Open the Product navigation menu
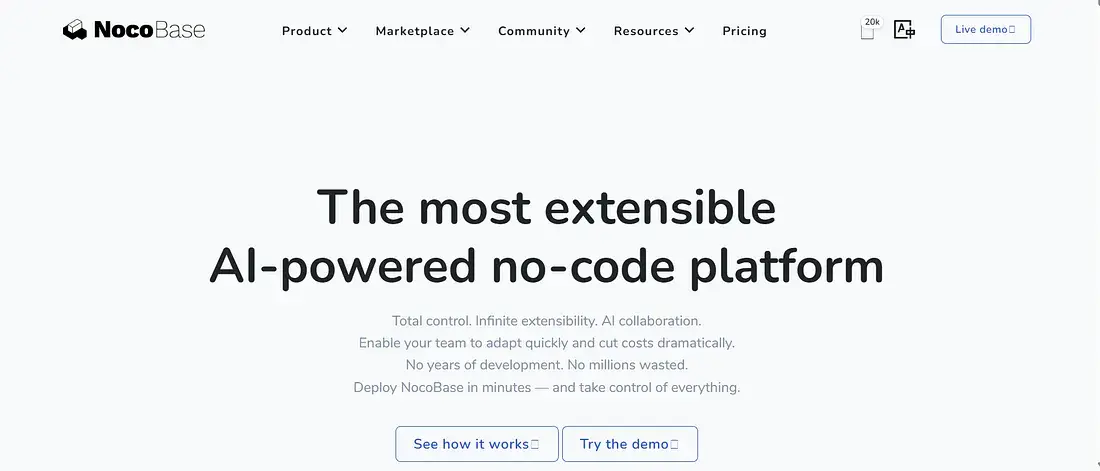The height and width of the screenshot is (471, 1100). pos(306,31)
